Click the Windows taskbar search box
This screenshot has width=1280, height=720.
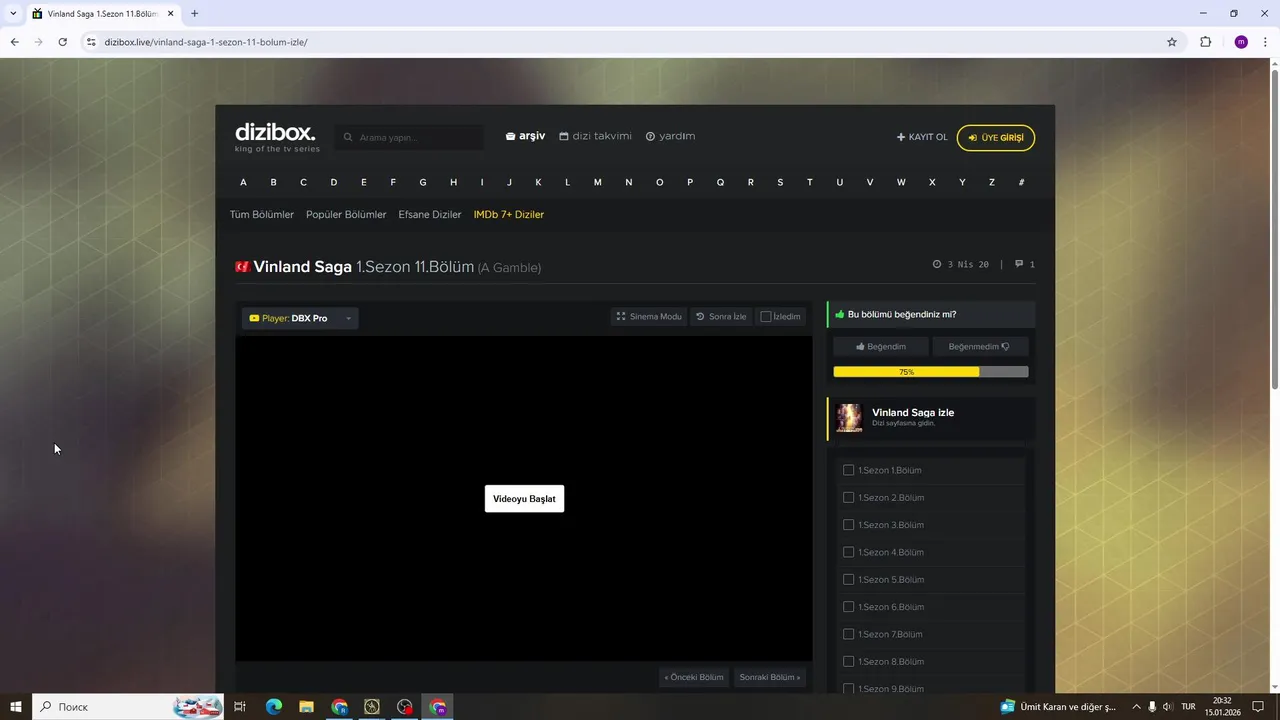[128, 707]
